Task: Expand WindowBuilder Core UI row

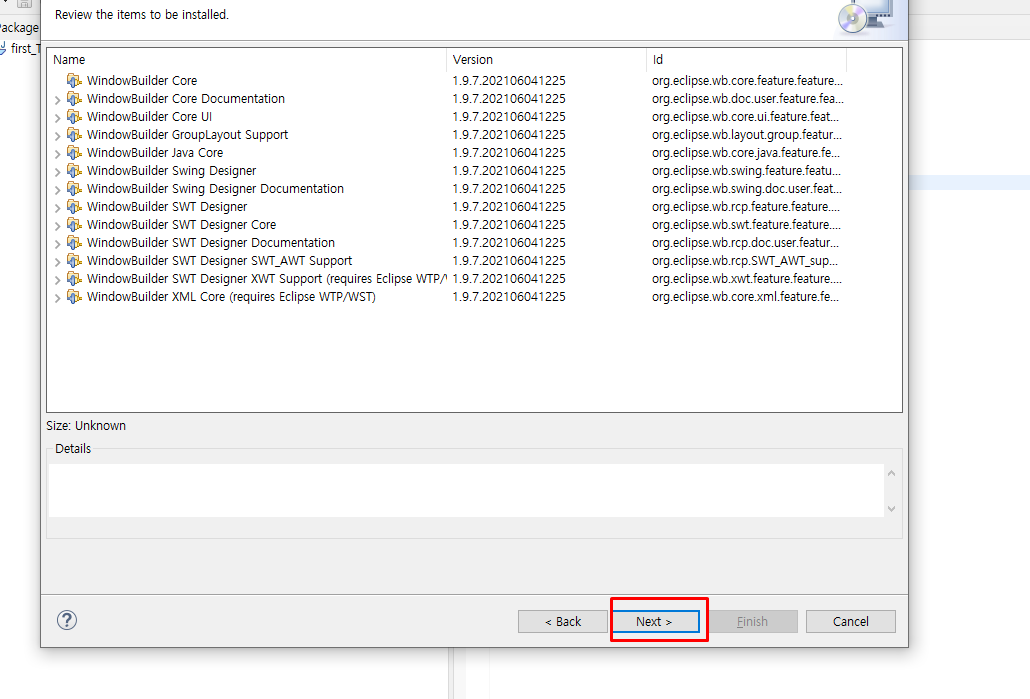Action: point(57,118)
